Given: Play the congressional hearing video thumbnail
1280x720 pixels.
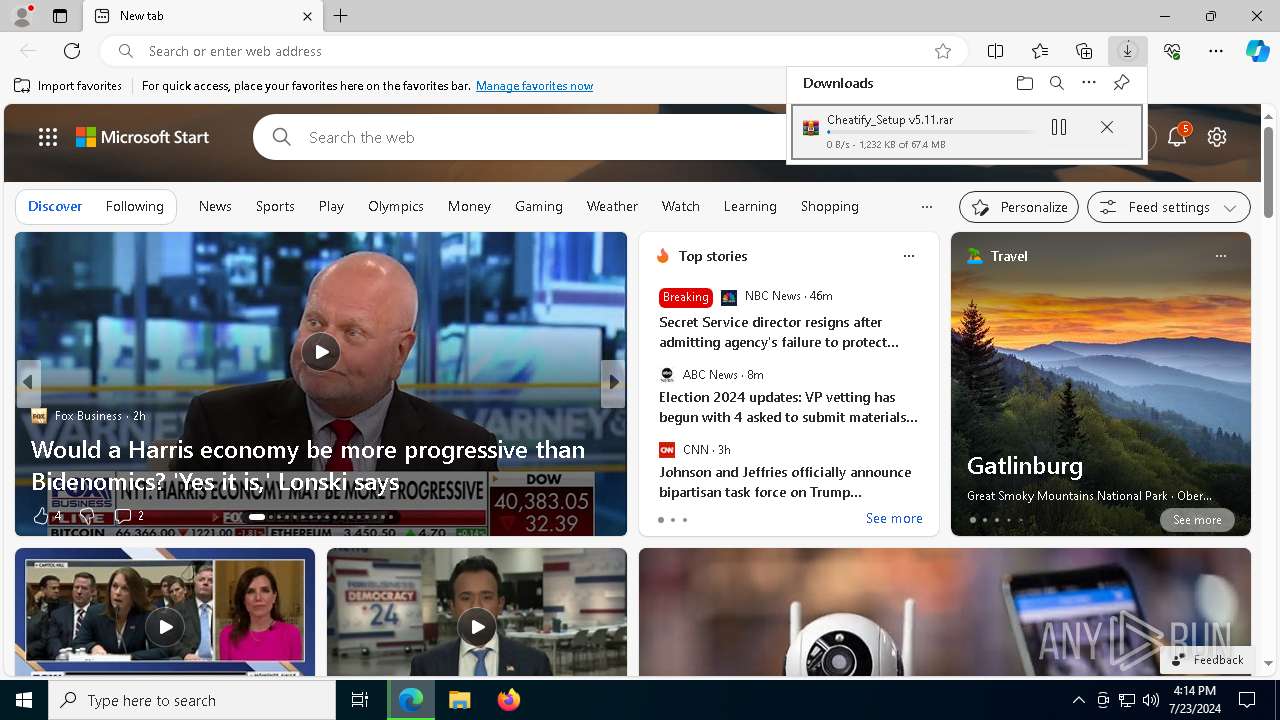Looking at the screenshot, I should (165, 627).
